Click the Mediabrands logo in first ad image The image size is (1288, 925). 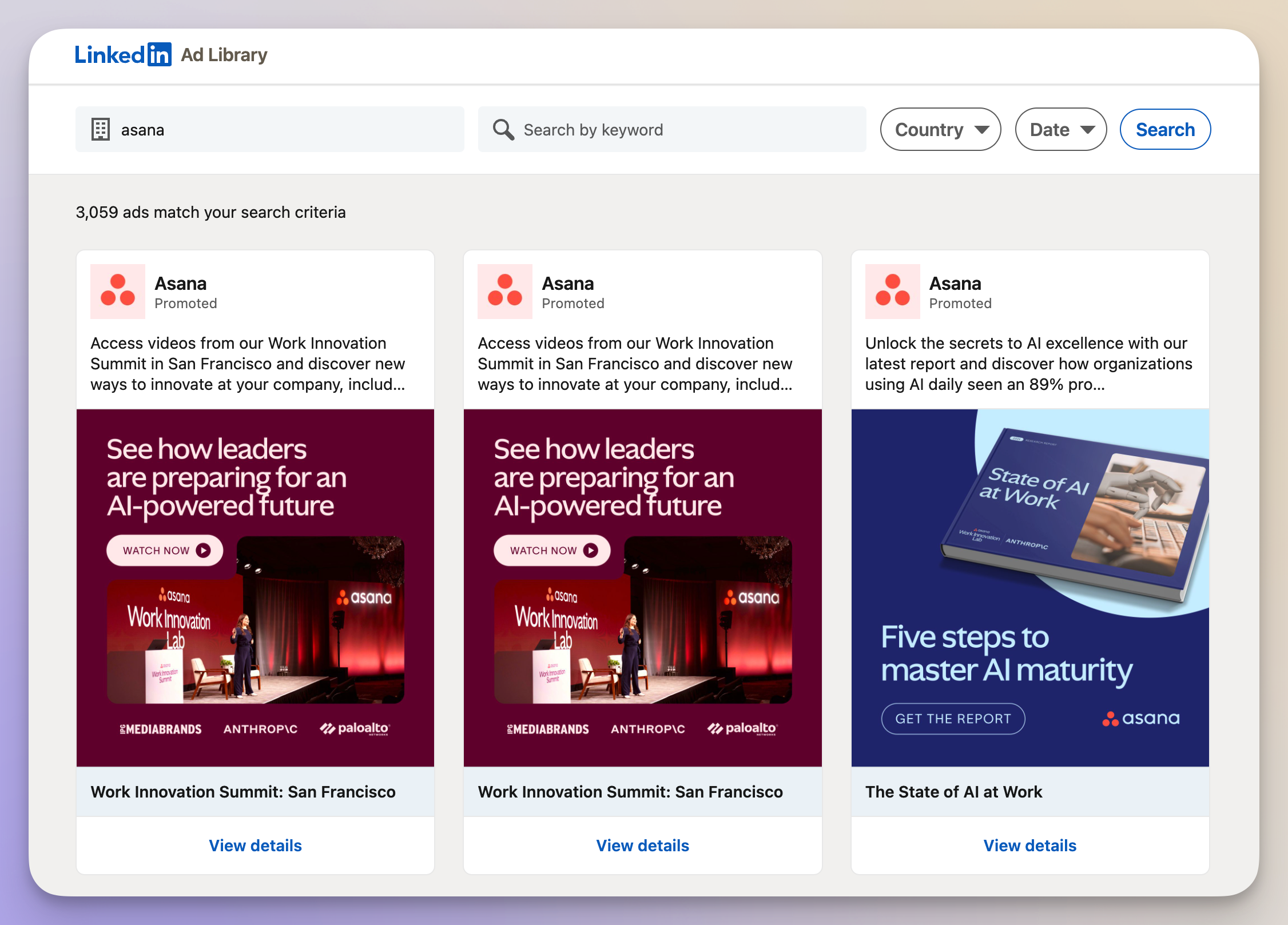coord(161,729)
